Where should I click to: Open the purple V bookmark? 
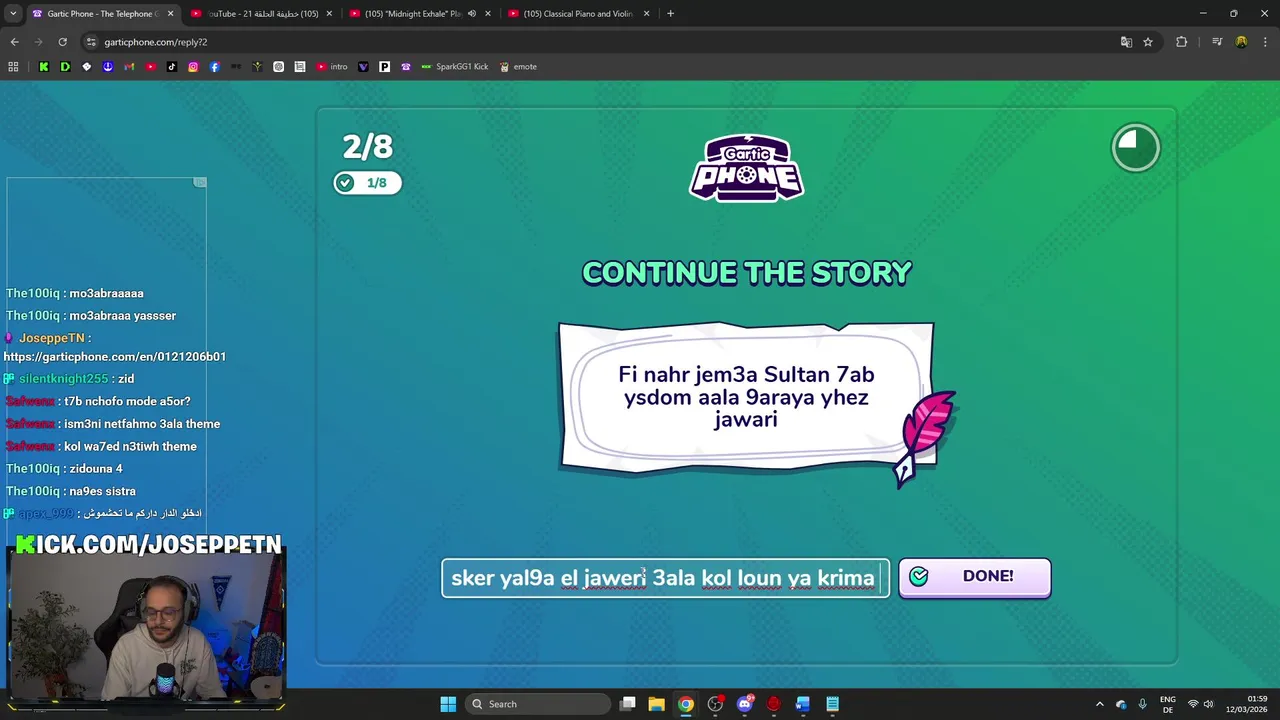point(363,67)
